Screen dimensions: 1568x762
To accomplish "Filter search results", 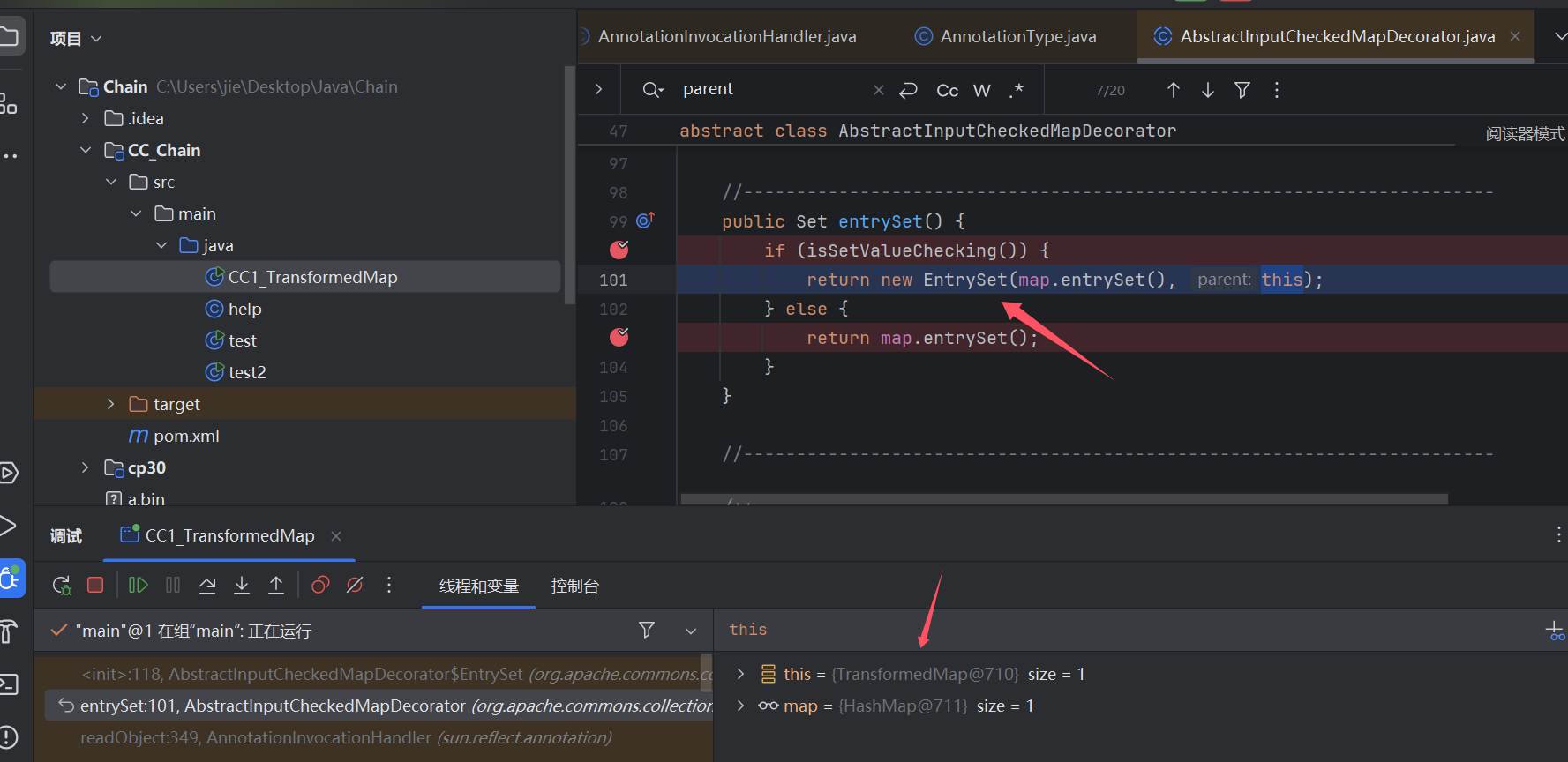I will pos(1242,90).
